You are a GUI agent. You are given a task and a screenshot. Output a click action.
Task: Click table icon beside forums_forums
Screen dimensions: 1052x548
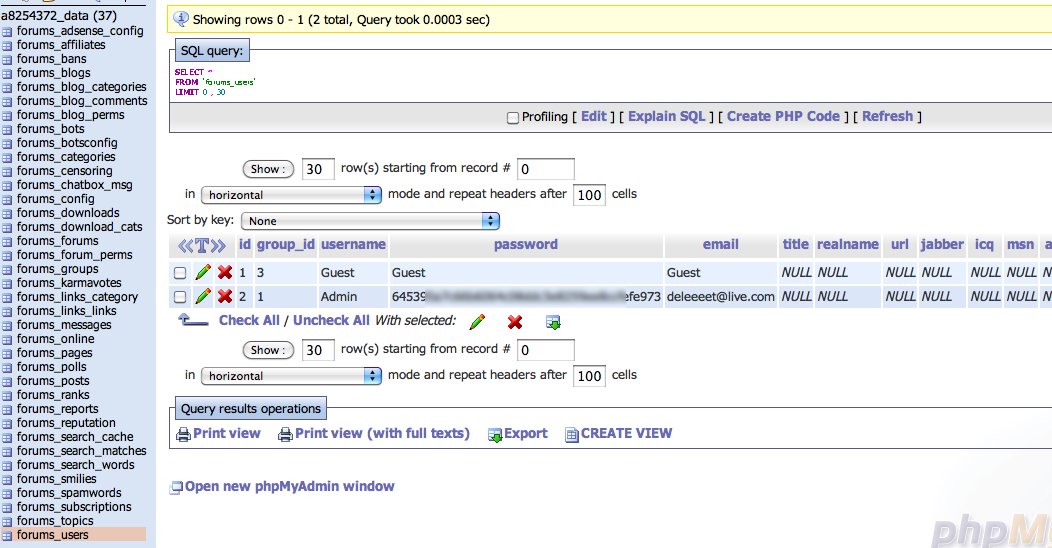[x=7, y=242]
